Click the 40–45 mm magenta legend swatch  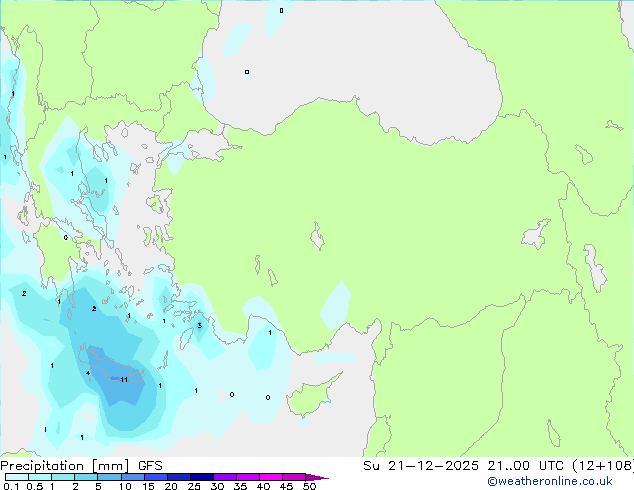[271, 477]
